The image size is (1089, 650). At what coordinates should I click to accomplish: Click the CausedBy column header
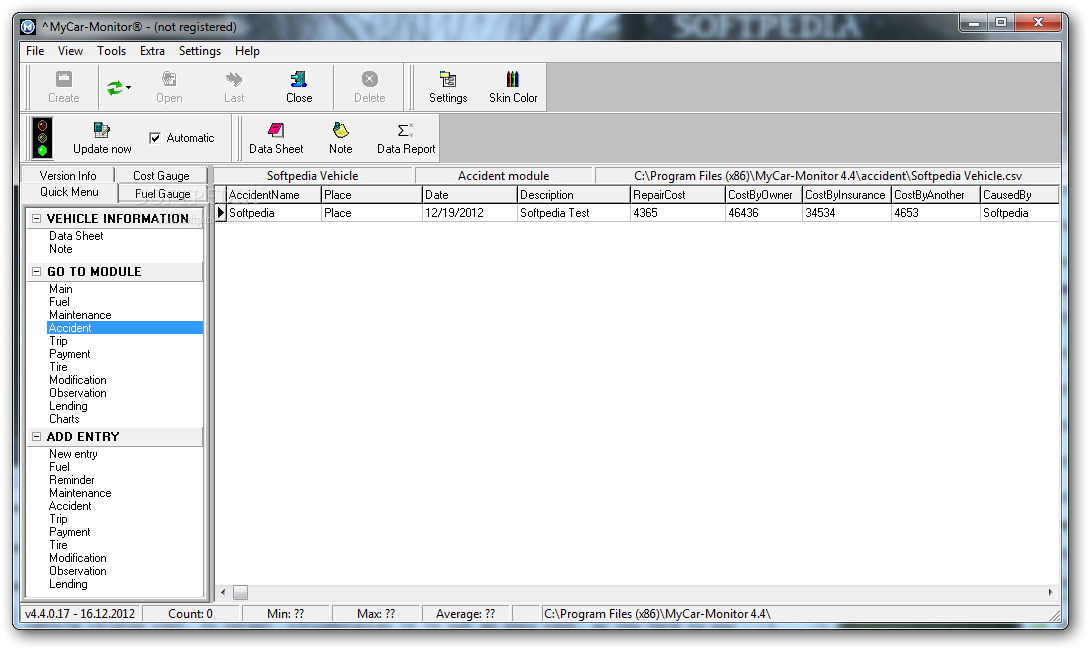click(1020, 195)
